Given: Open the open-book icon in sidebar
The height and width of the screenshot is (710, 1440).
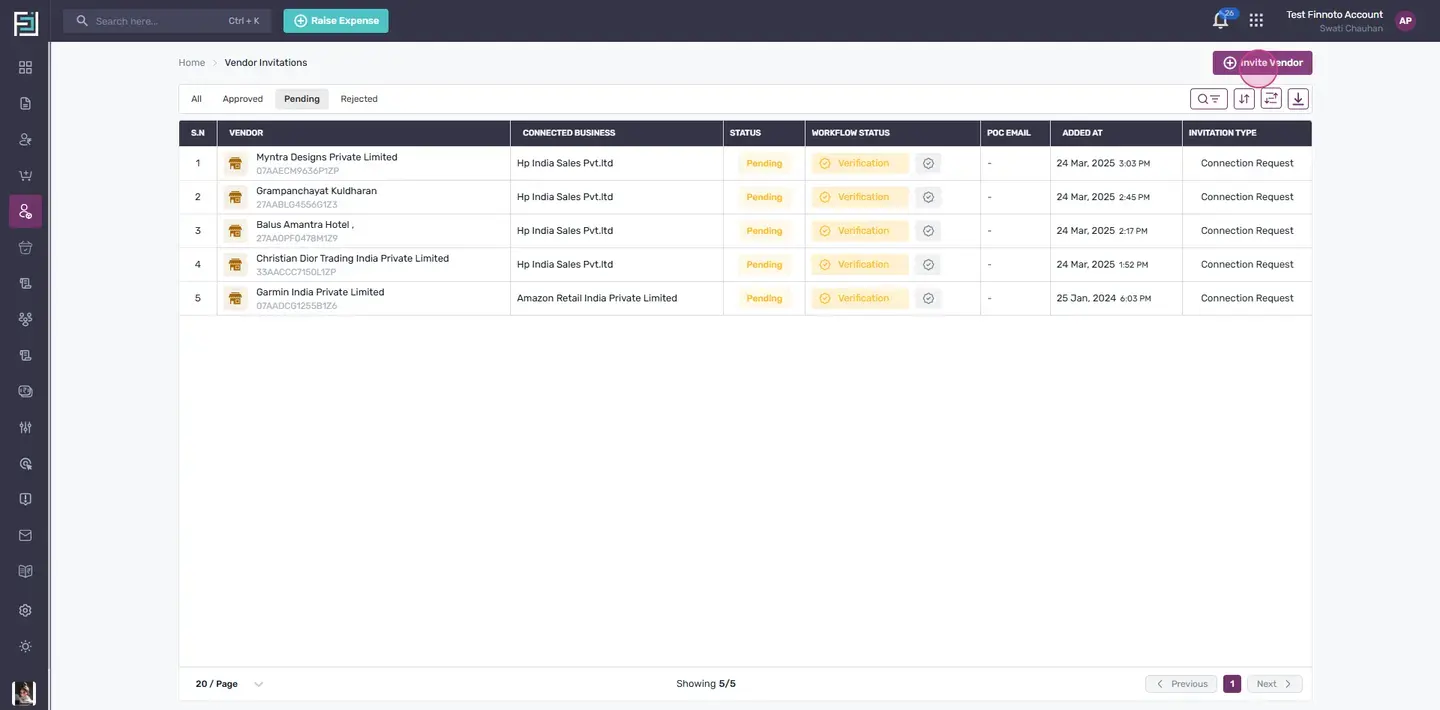Looking at the screenshot, I should coord(25,571).
